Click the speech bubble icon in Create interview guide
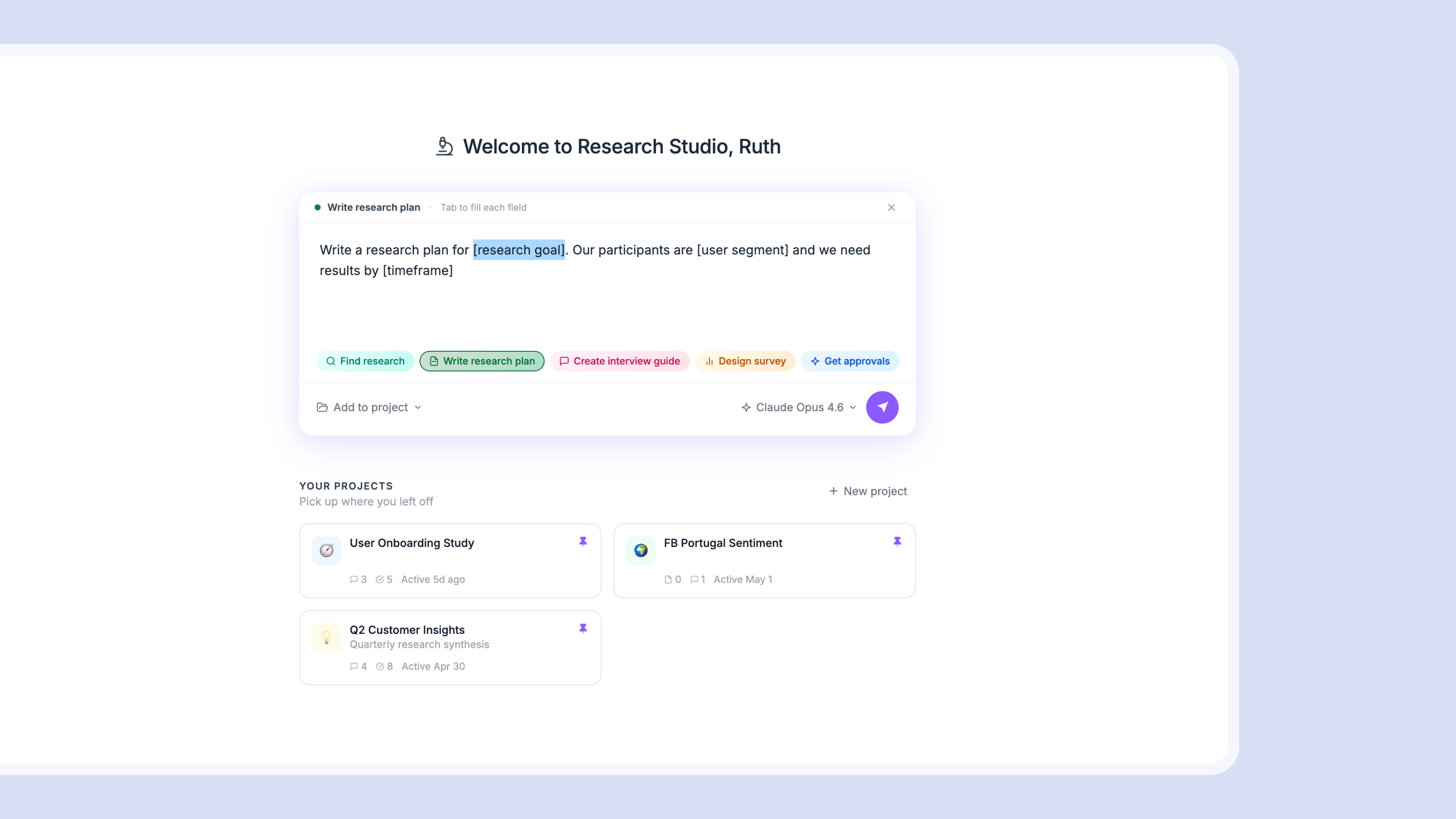 pos(564,361)
